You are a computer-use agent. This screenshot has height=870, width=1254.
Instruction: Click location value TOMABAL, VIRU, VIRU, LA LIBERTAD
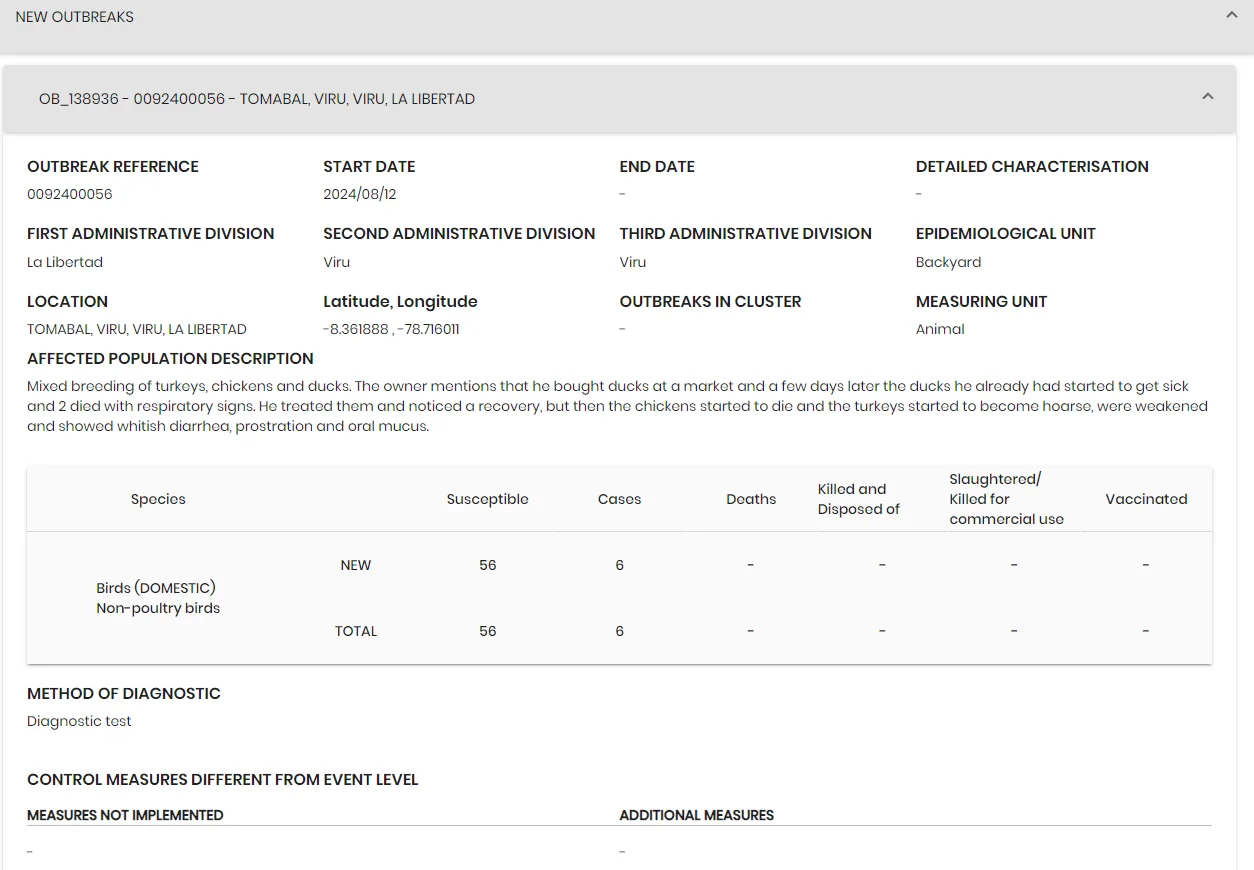tap(137, 329)
